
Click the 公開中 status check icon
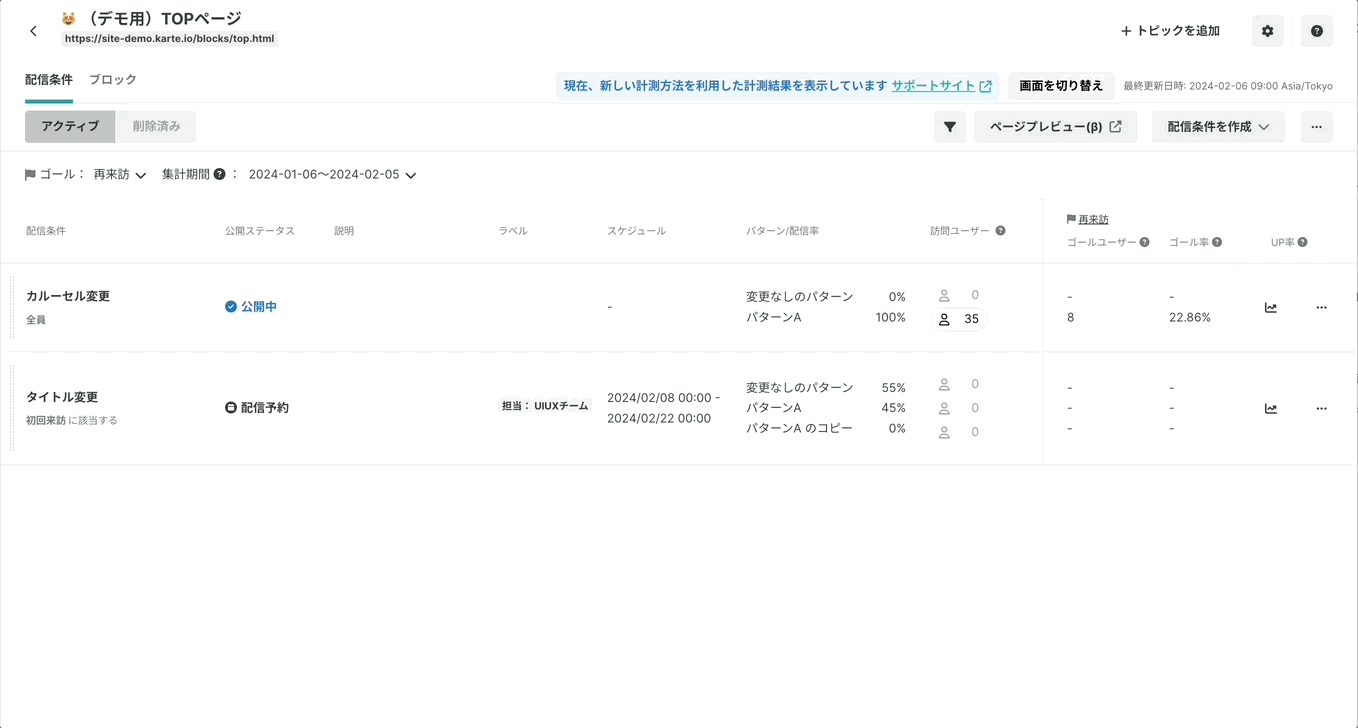click(231, 307)
